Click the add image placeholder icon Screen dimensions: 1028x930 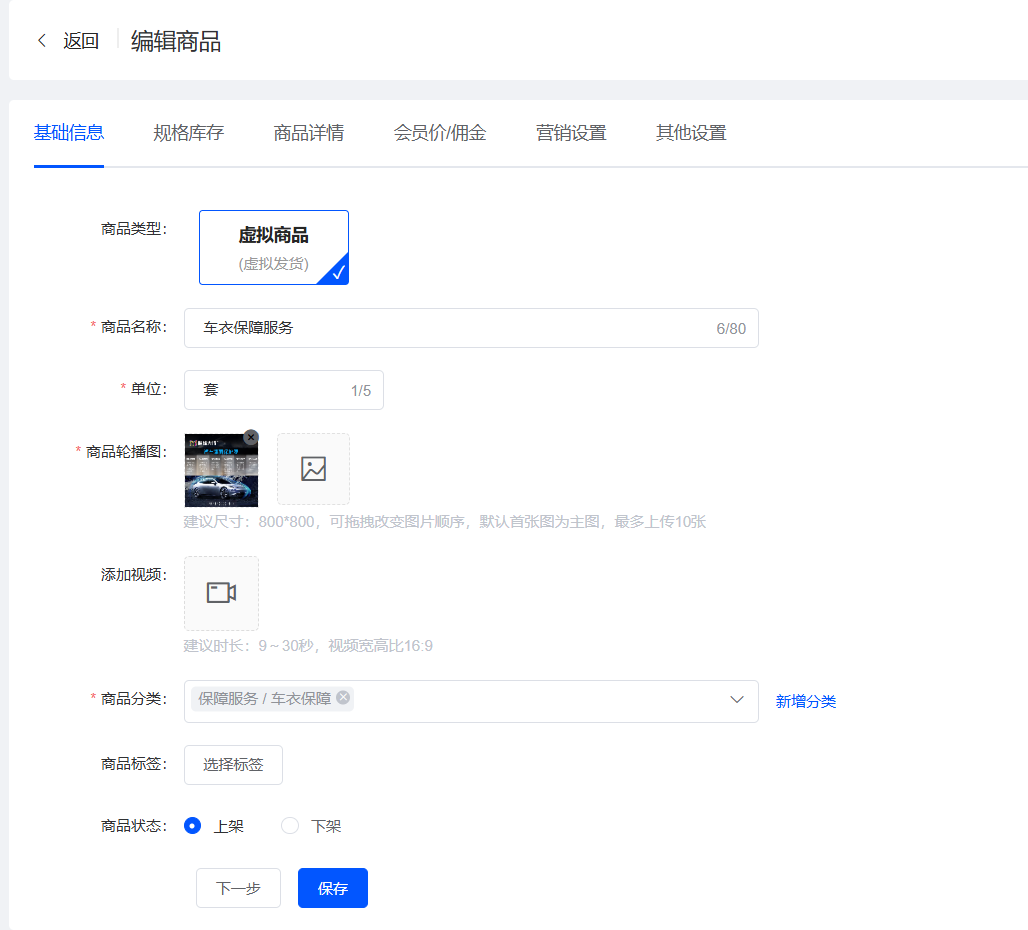(314, 469)
